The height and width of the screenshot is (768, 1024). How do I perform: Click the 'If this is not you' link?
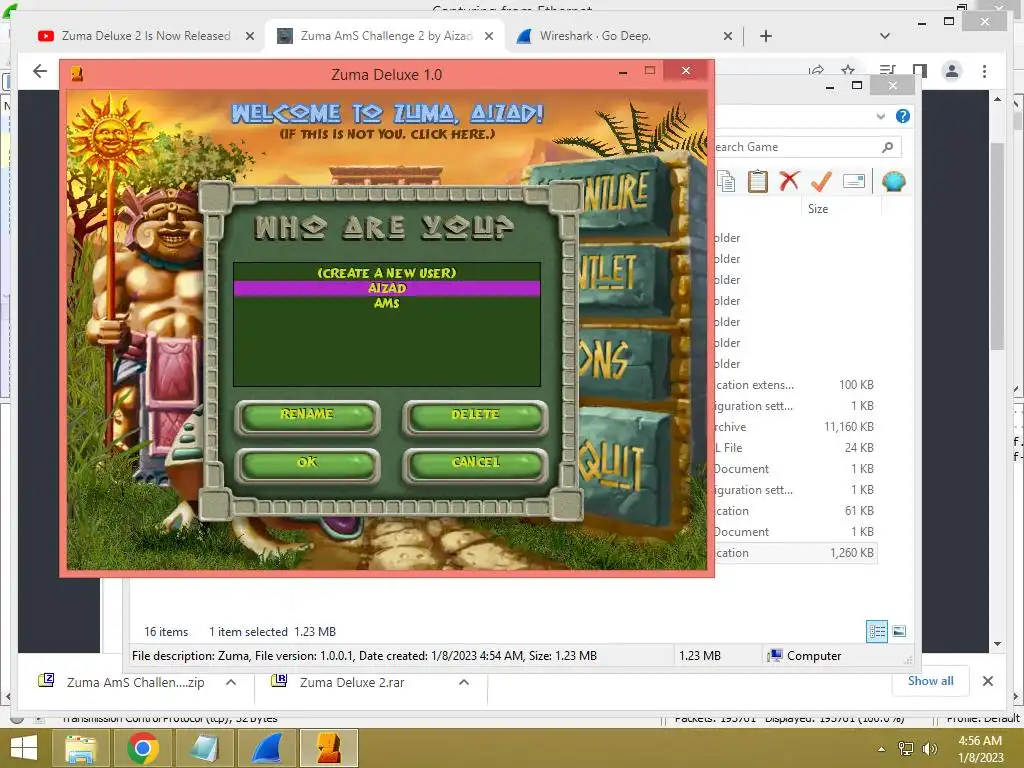pyautogui.click(x=387, y=134)
